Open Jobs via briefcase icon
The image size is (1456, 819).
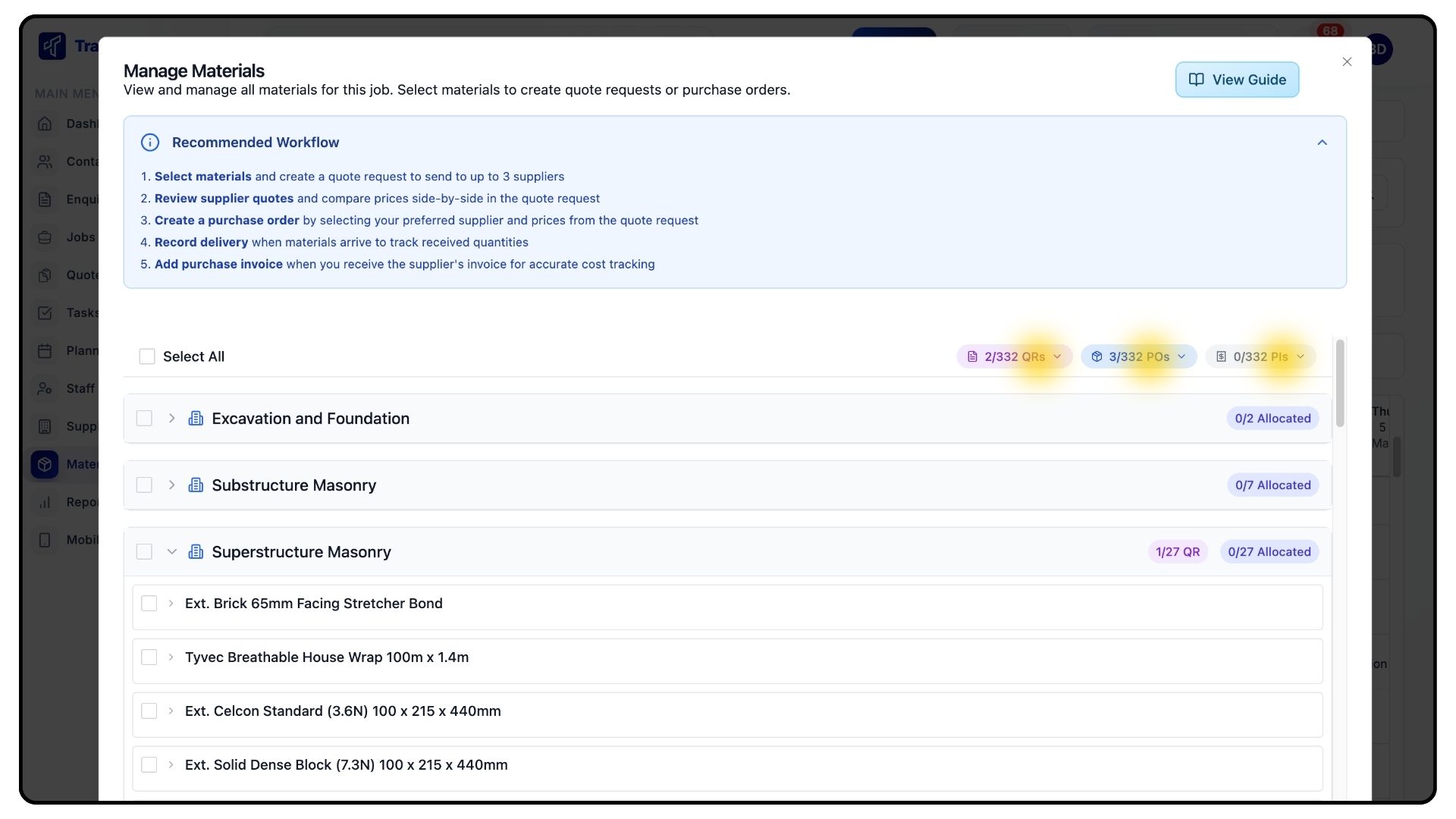[45, 237]
